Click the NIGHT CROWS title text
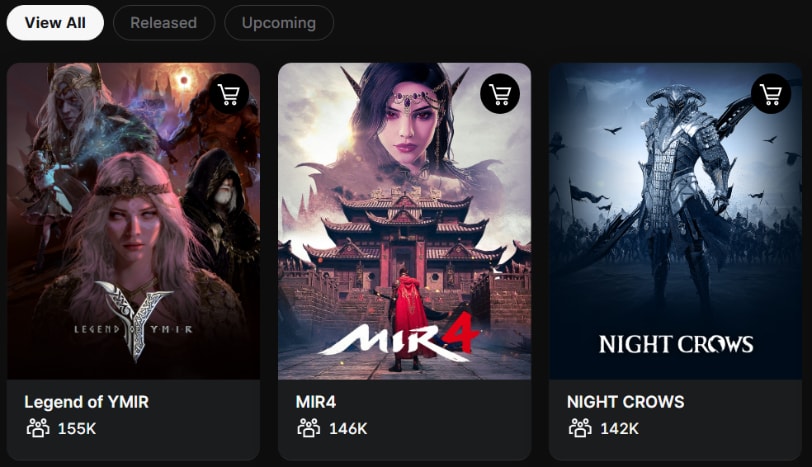 tap(626, 402)
